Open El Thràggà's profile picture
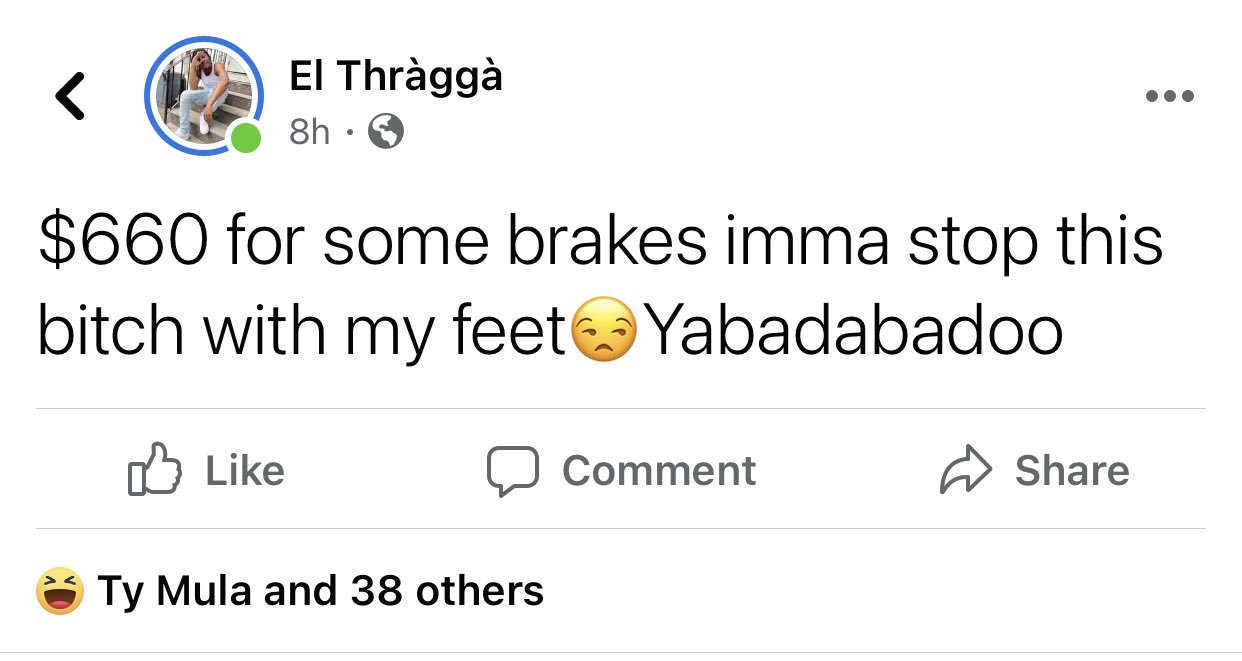This screenshot has width=1242, height=661. (x=203, y=96)
